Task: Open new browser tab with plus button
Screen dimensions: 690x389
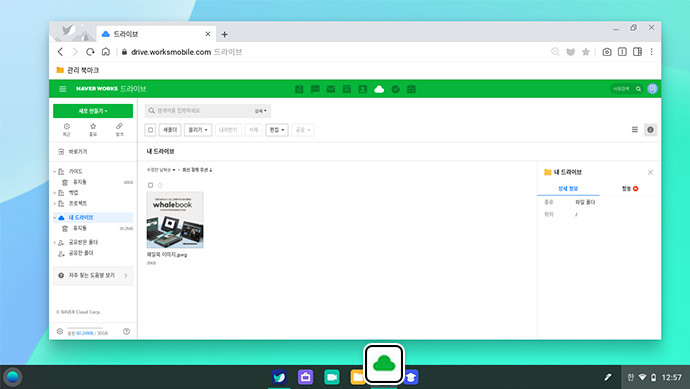Action: pyautogui.click(x=224, y=34)
